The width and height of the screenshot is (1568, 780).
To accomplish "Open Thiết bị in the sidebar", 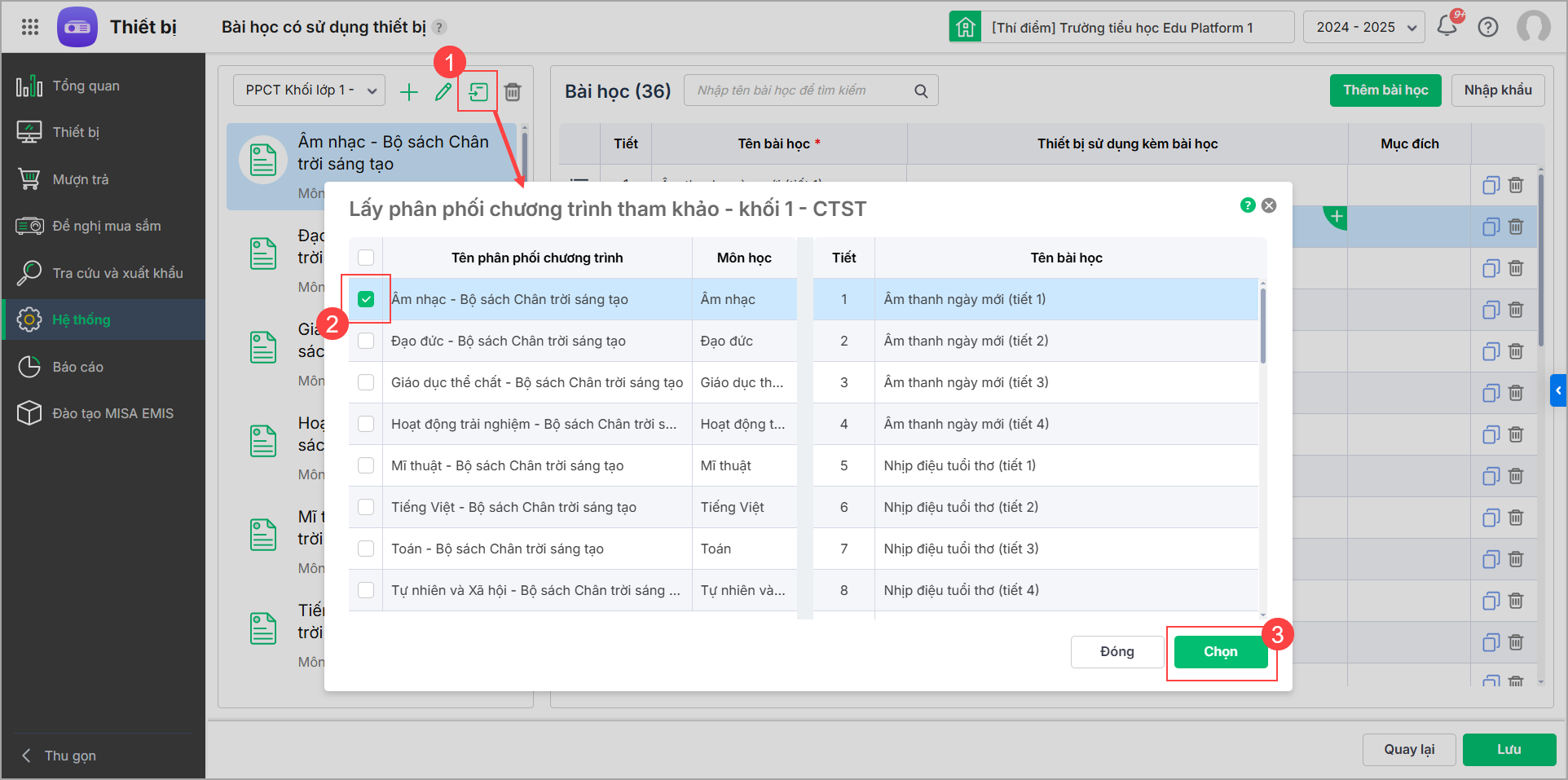I will click(104, 132).
